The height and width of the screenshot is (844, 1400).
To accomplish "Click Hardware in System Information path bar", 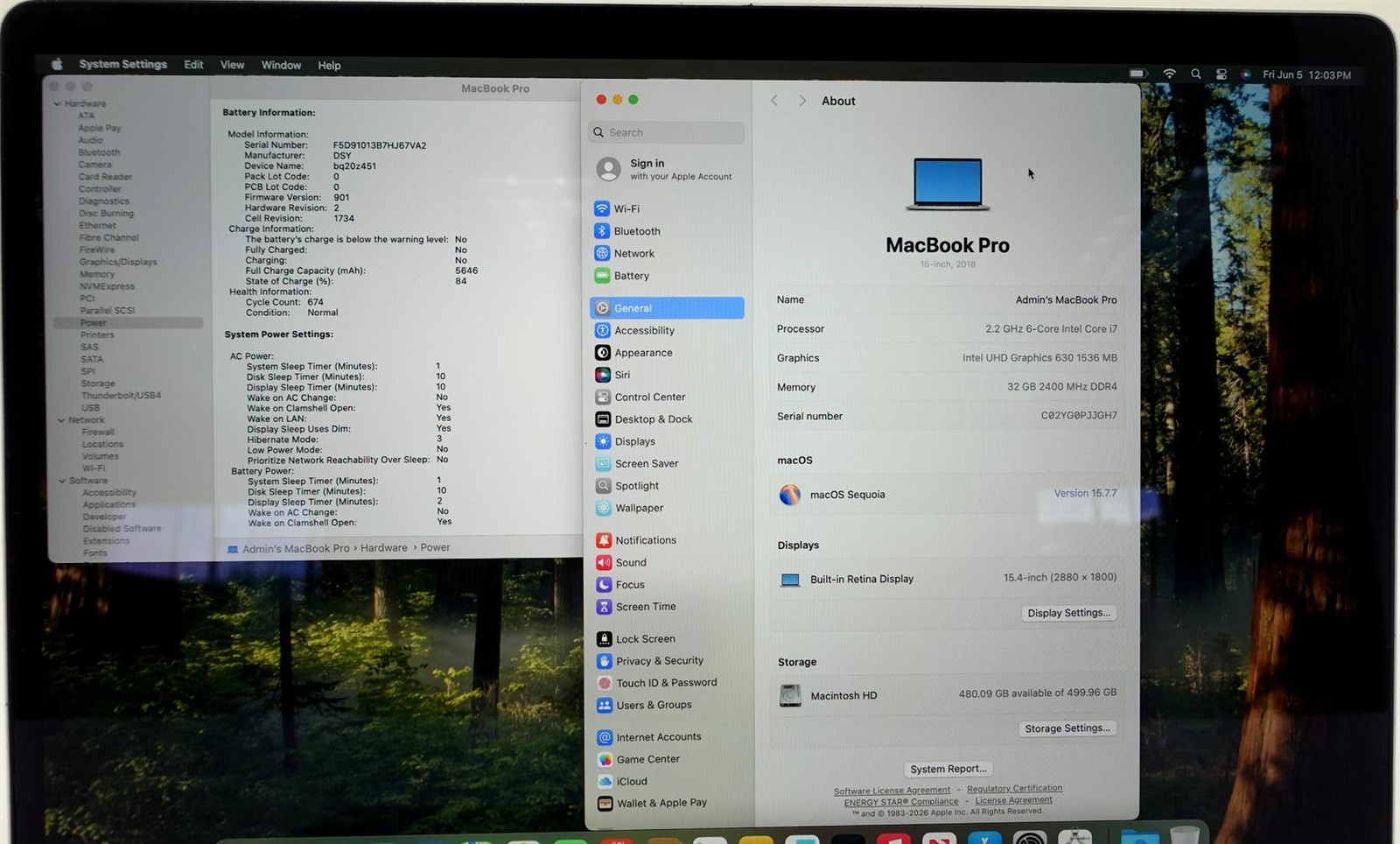I will tap(384, 548).
